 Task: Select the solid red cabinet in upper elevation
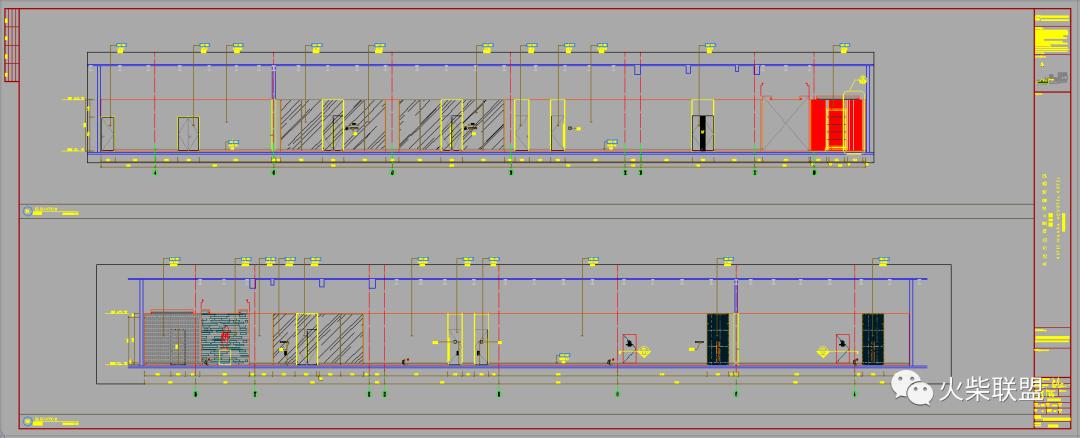click(x=837, y=125)
